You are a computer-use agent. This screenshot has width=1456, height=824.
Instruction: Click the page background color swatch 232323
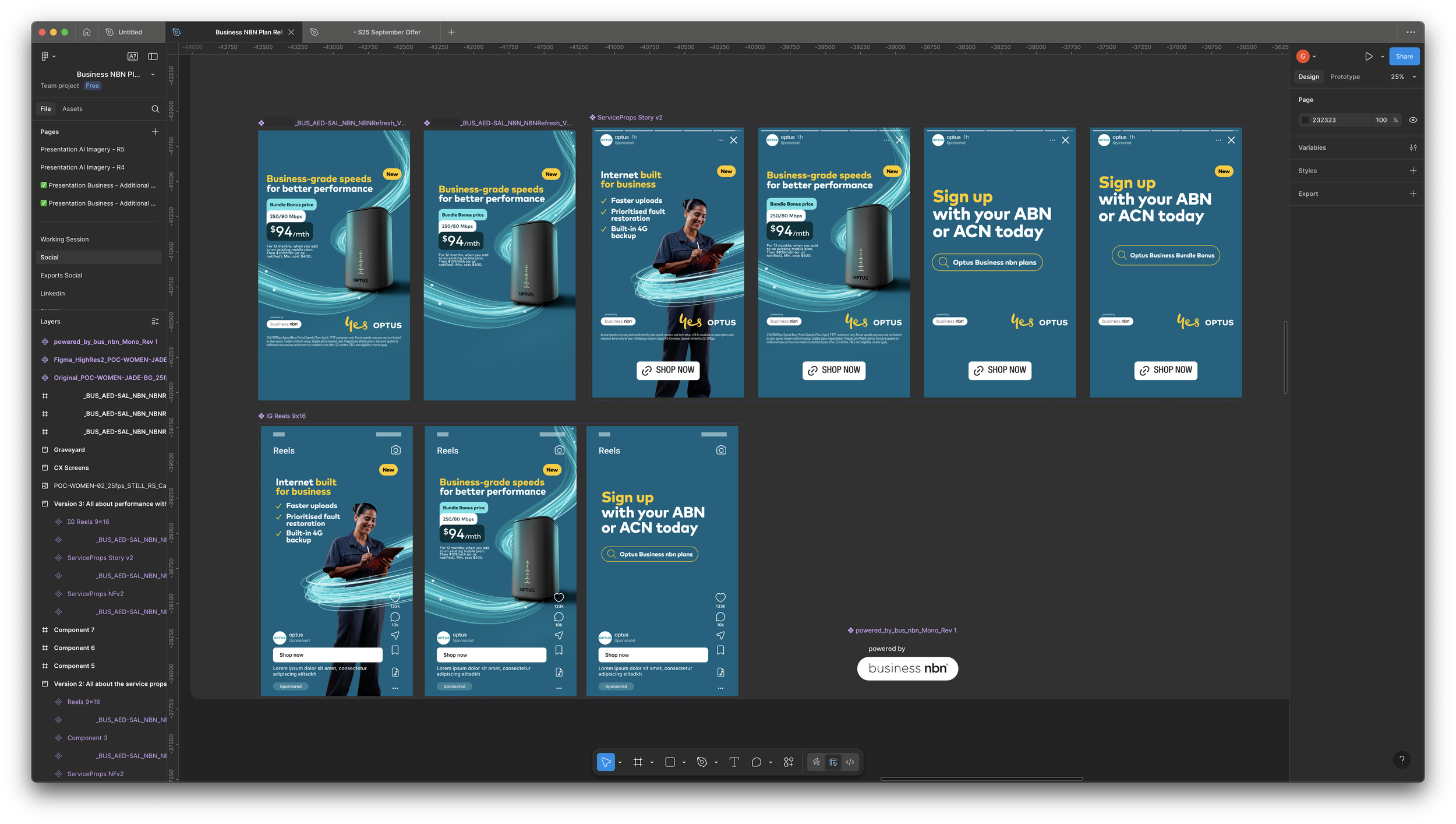click(1305, 120)
